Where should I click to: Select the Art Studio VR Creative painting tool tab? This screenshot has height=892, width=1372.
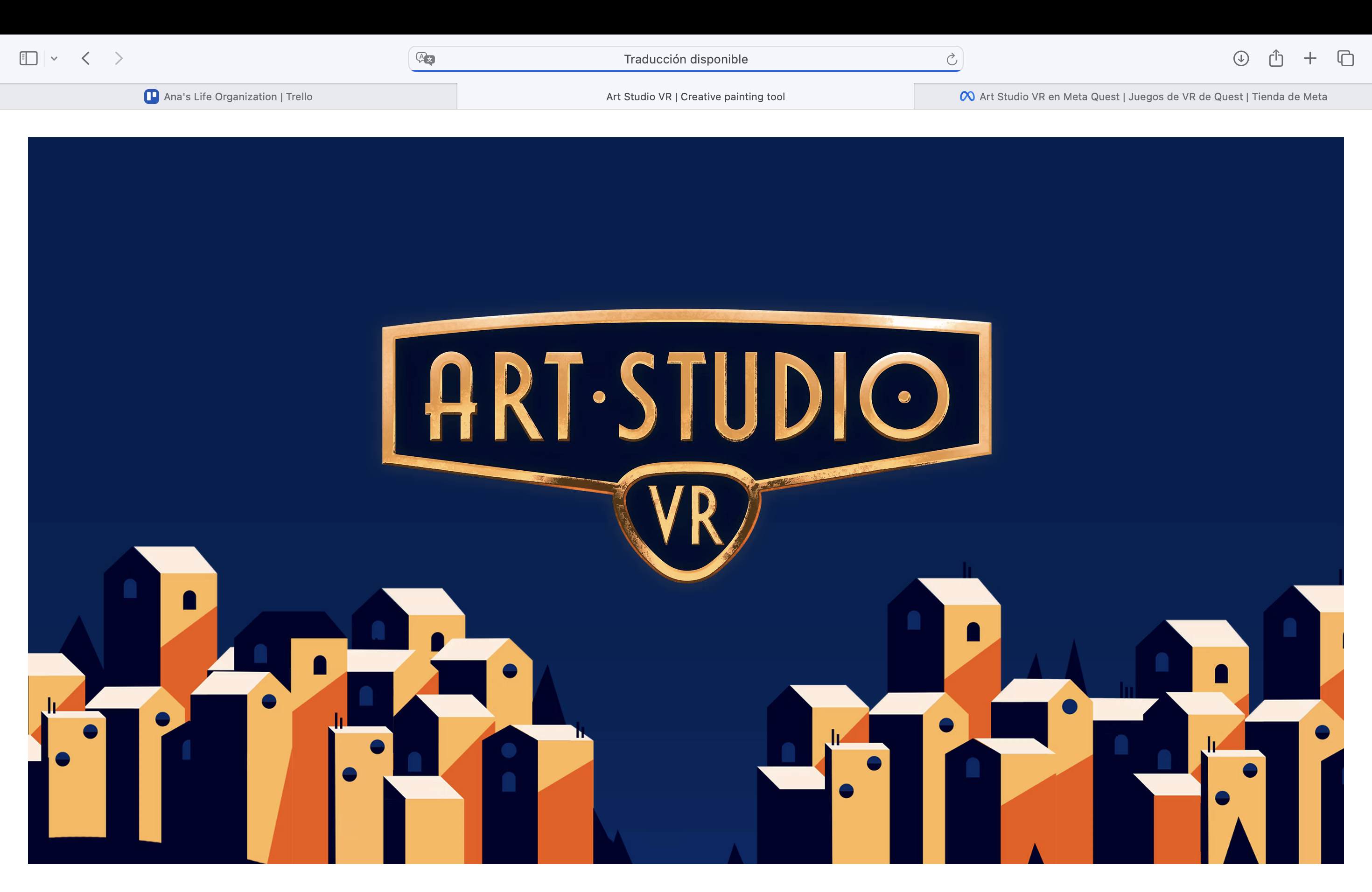pos(695,97)
